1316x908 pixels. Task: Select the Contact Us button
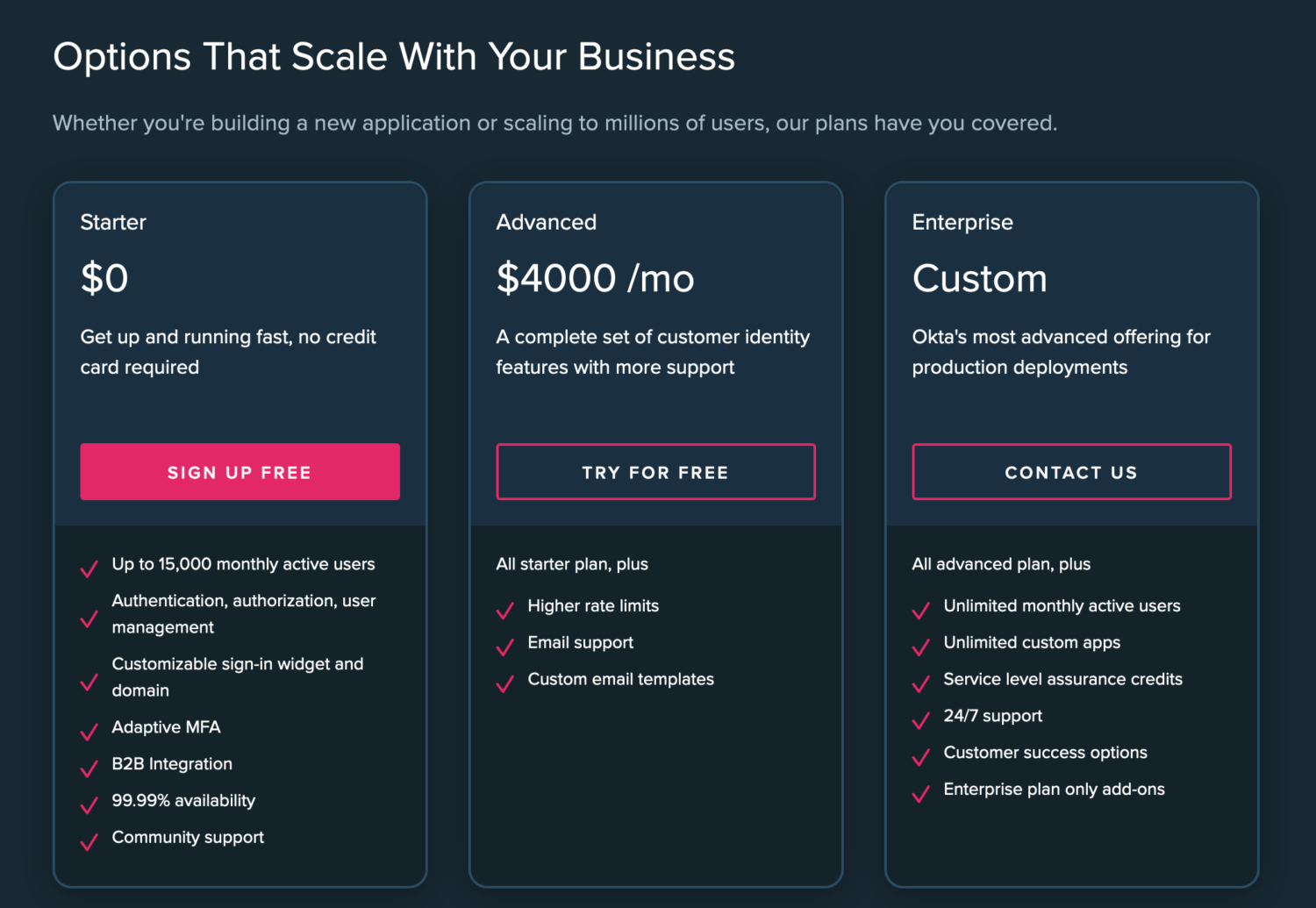pos(1071,472)
